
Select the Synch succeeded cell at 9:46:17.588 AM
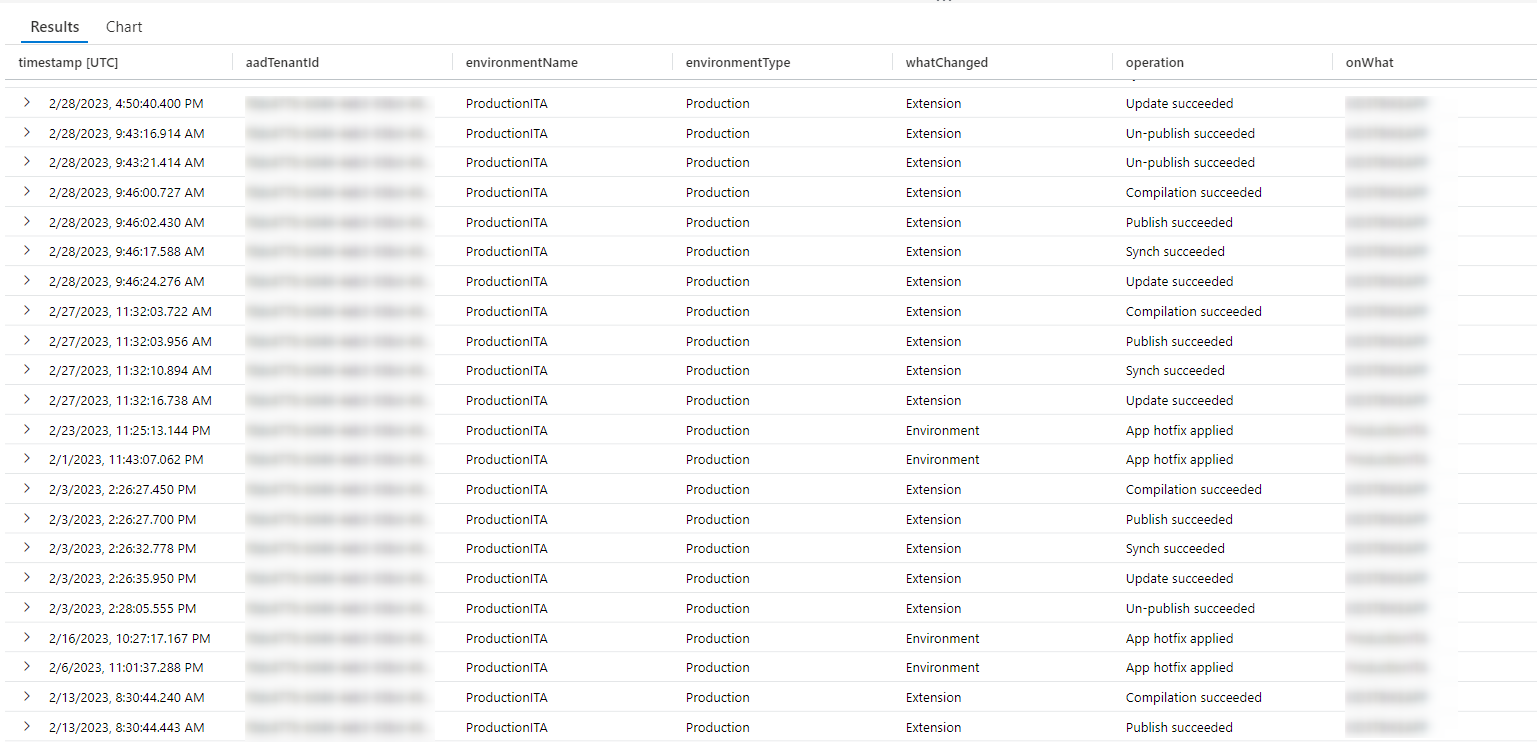tap(1175, 252)
